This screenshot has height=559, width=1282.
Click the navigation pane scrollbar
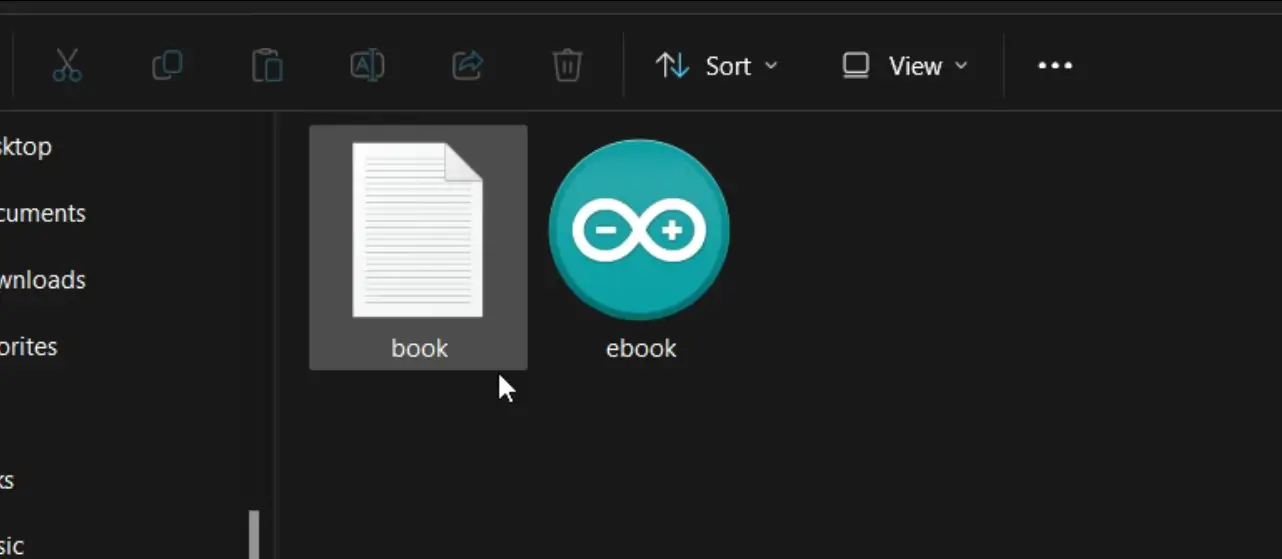254,535
